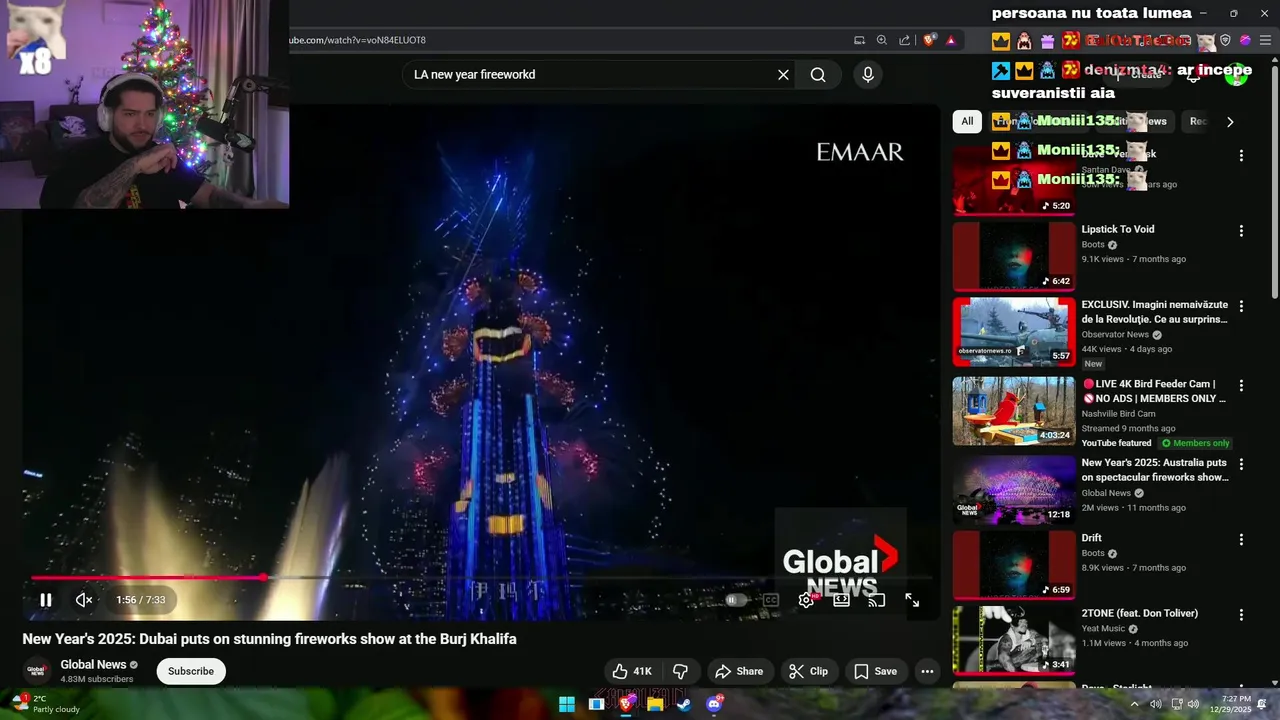Open the Brave VPN shield icon
This screenshot has width=1280, height=720.
pyautogui.click(x=1225, y=40)
